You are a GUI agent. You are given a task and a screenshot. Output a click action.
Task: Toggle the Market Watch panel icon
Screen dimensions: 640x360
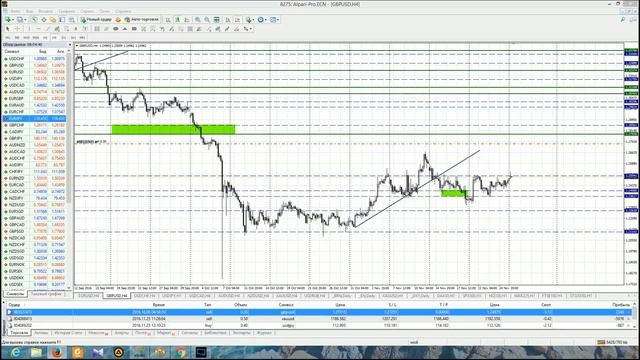pyautogui.click(x=34, y=20)
